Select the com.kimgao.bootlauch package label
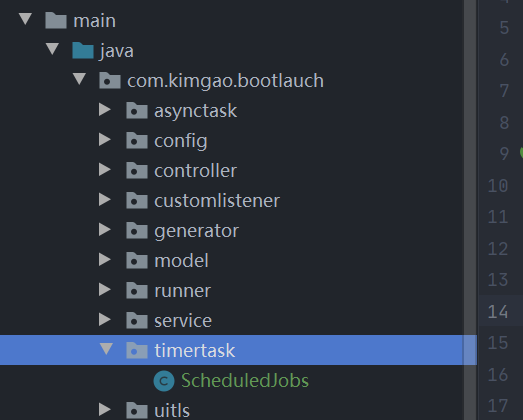 pos(225,81)
